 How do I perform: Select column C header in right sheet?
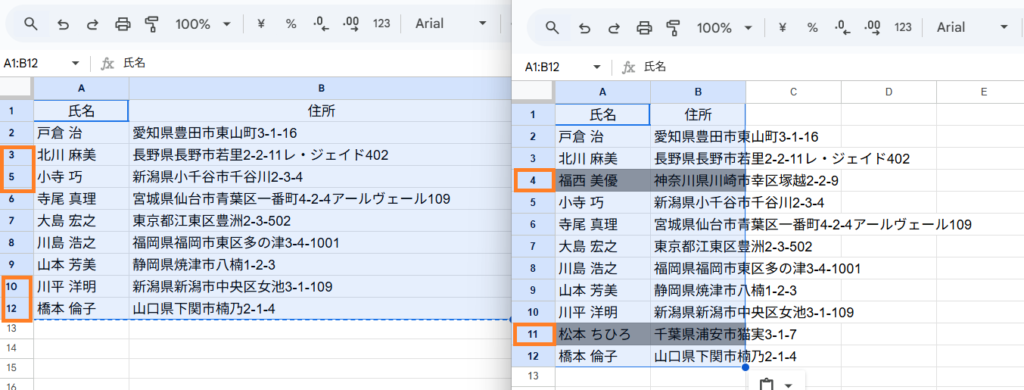click(x=793, y=92)
